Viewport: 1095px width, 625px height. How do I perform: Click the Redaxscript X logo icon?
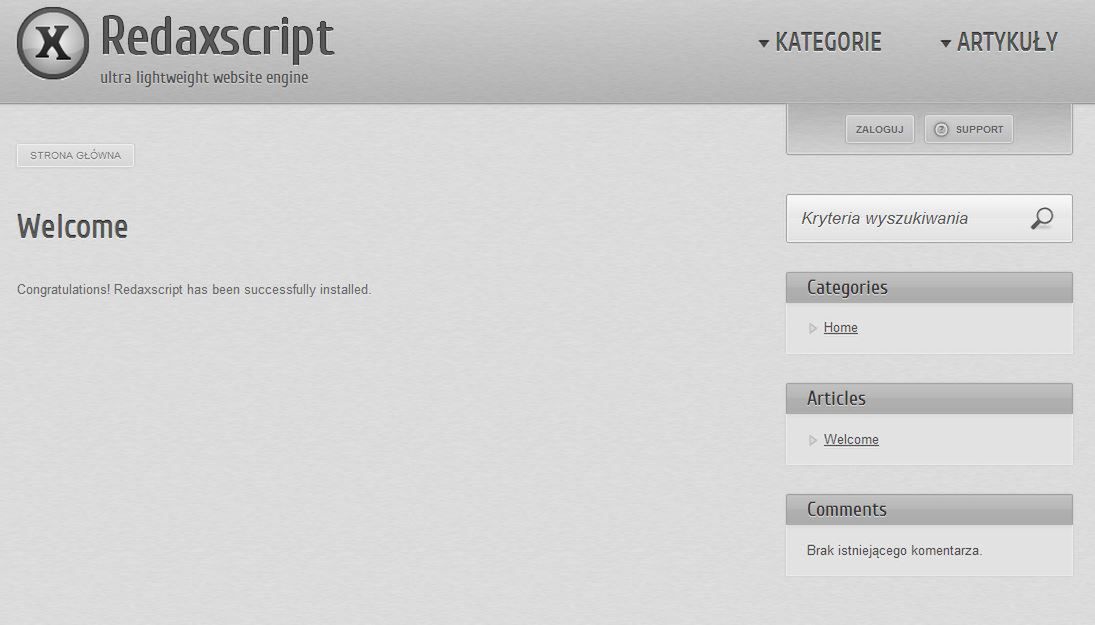(x=53, y=43)
